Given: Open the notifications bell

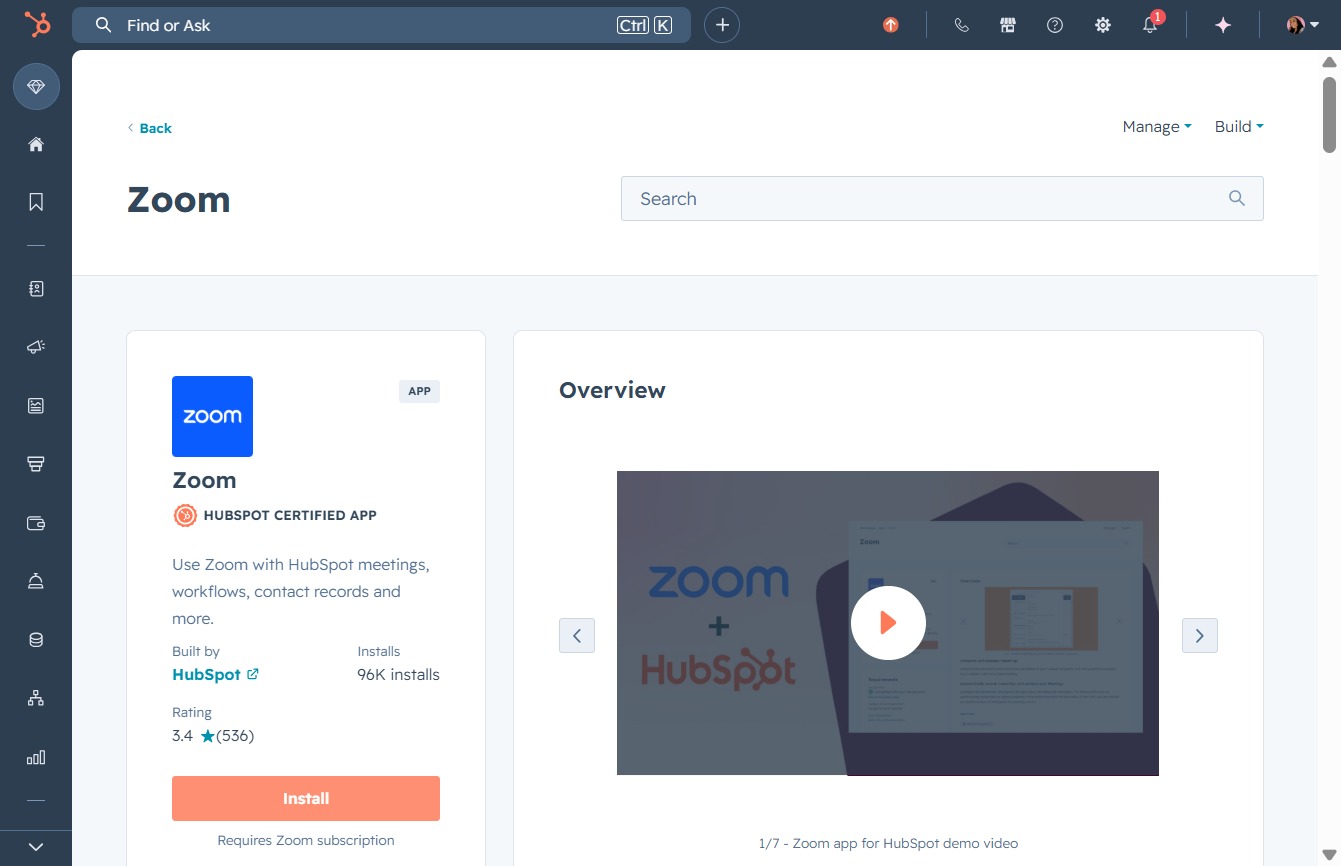Looking at the screenshot, I should coord(1150,25).
